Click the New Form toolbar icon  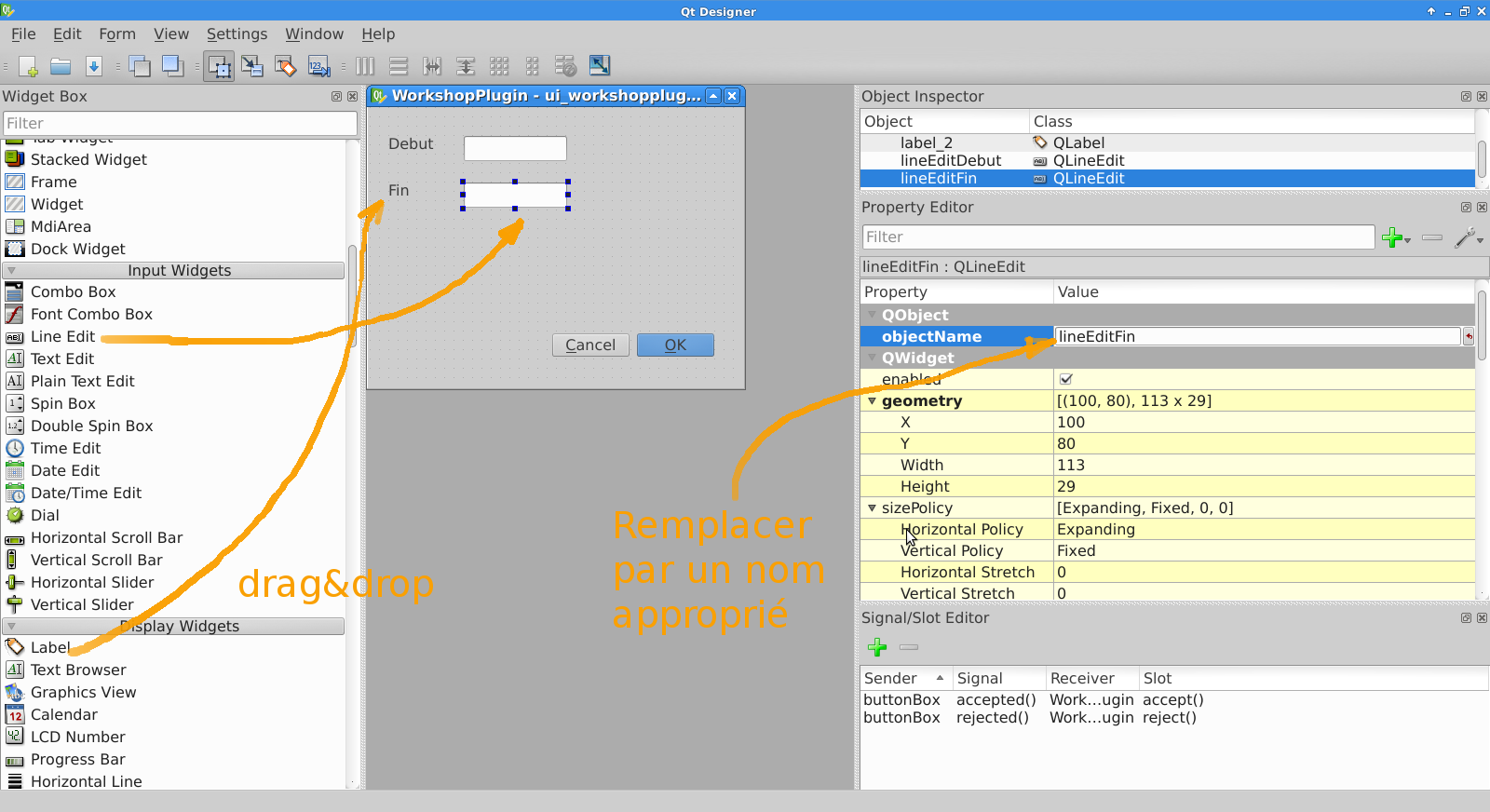point(28,66)
